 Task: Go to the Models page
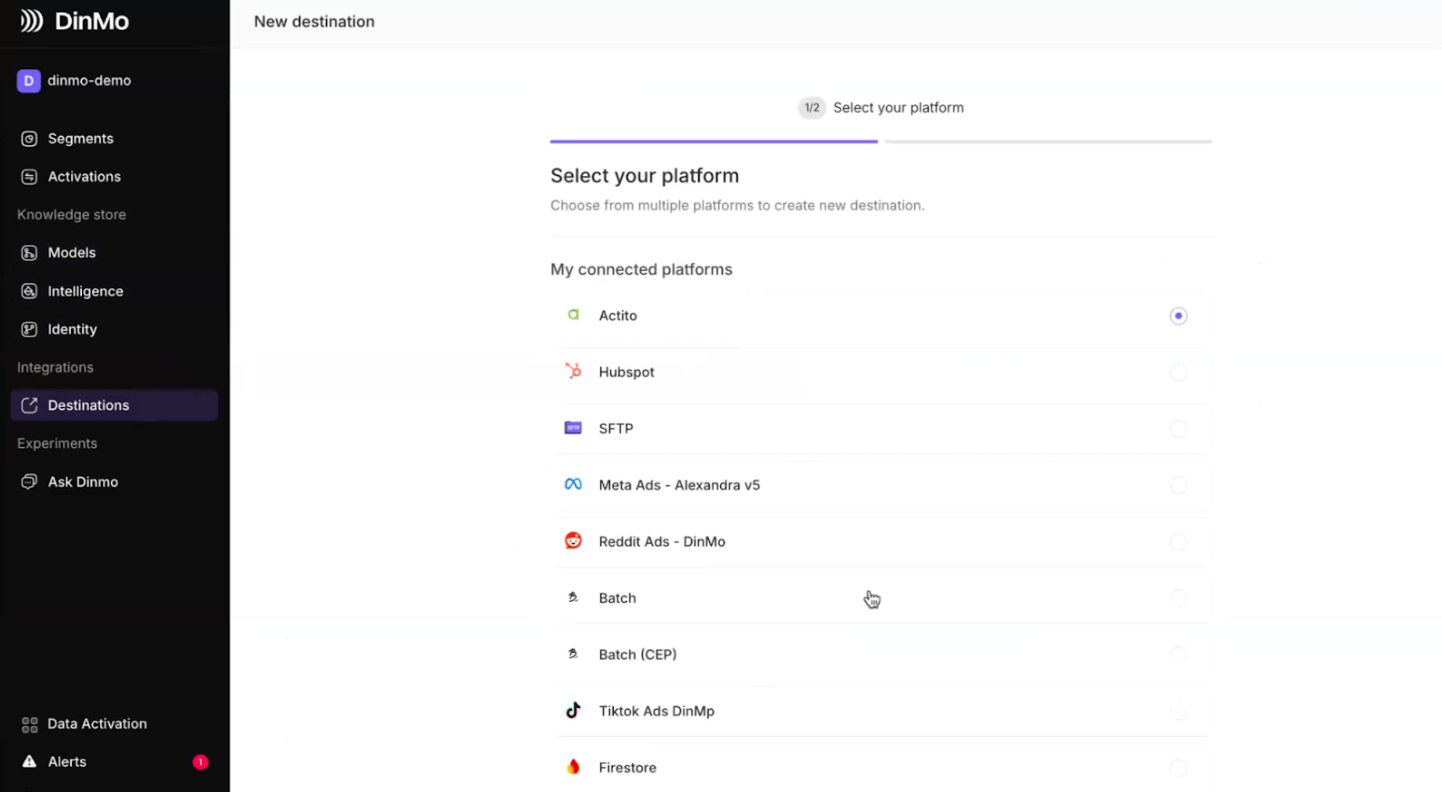[x=114, y=253]
